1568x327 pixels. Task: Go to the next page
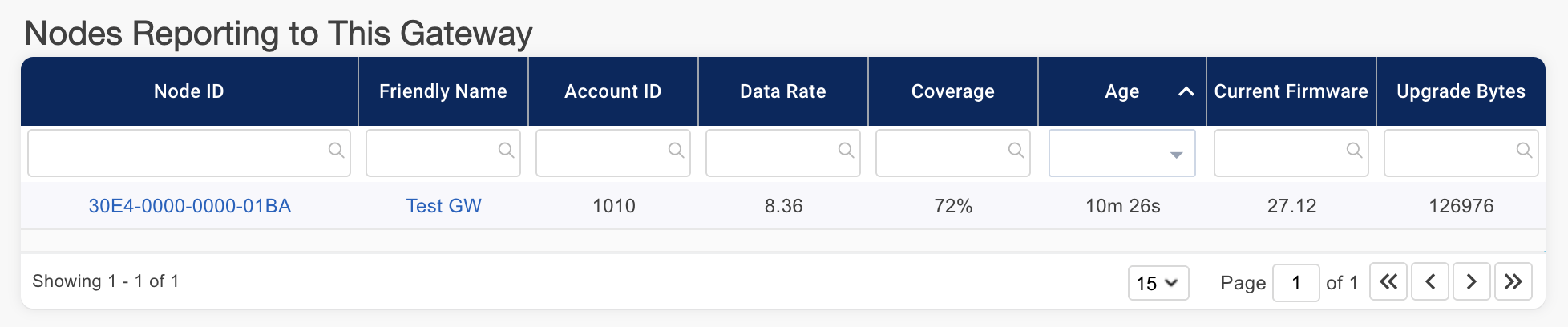click(x=1472, y=282)
